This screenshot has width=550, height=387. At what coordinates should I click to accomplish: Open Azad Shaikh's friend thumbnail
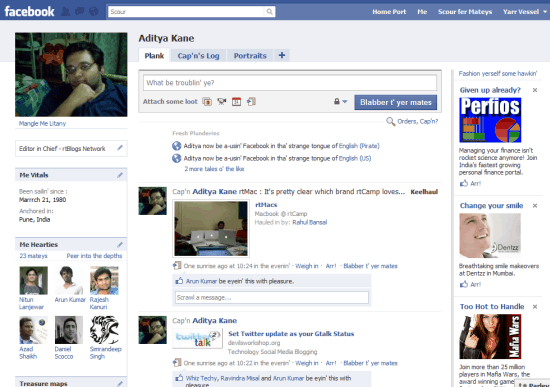click(34, 330)
